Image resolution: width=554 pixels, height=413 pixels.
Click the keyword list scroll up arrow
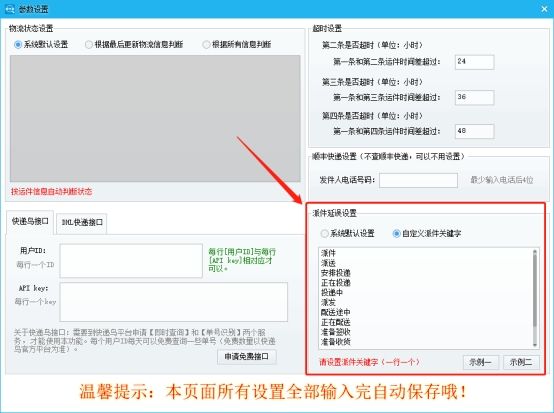(x=535, y=252)
